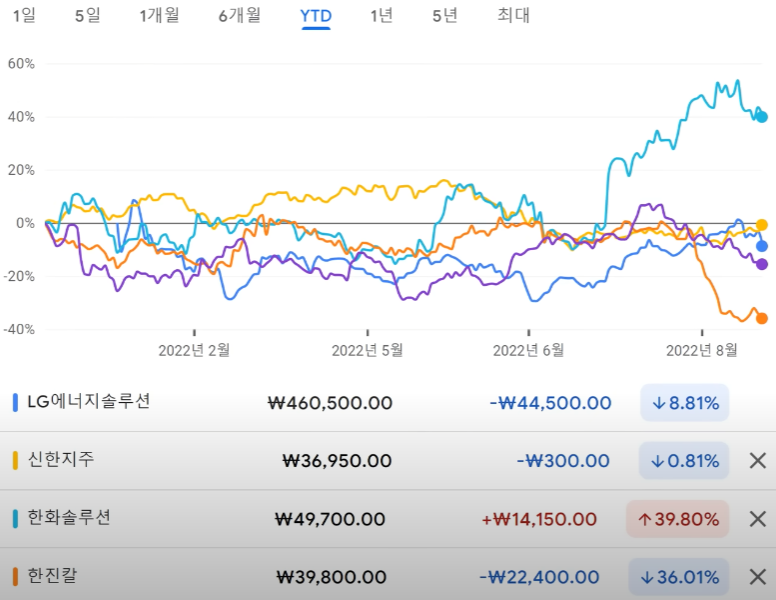
Task: Click the -40% axis label
Action: click(19, 330)
